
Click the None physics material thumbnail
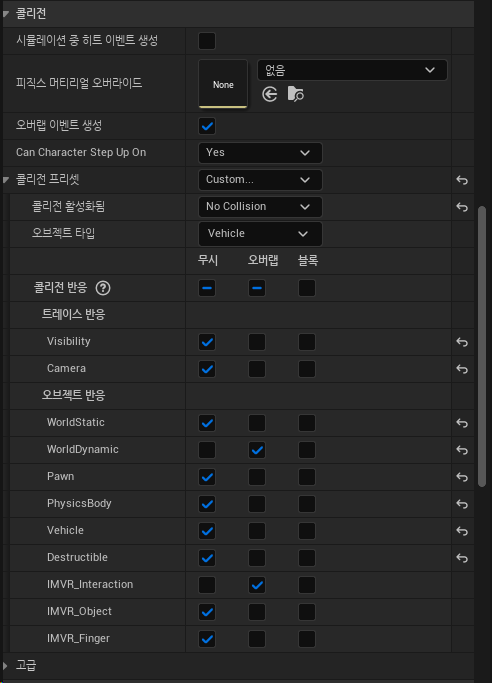click(x=223, y=84)
